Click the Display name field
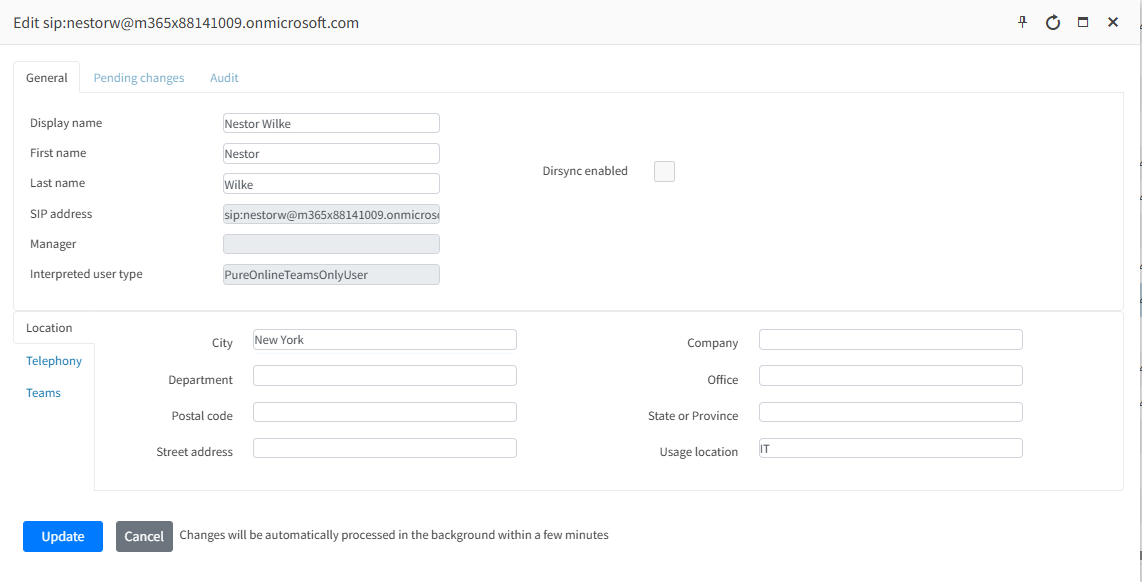 tap(331, 123)
